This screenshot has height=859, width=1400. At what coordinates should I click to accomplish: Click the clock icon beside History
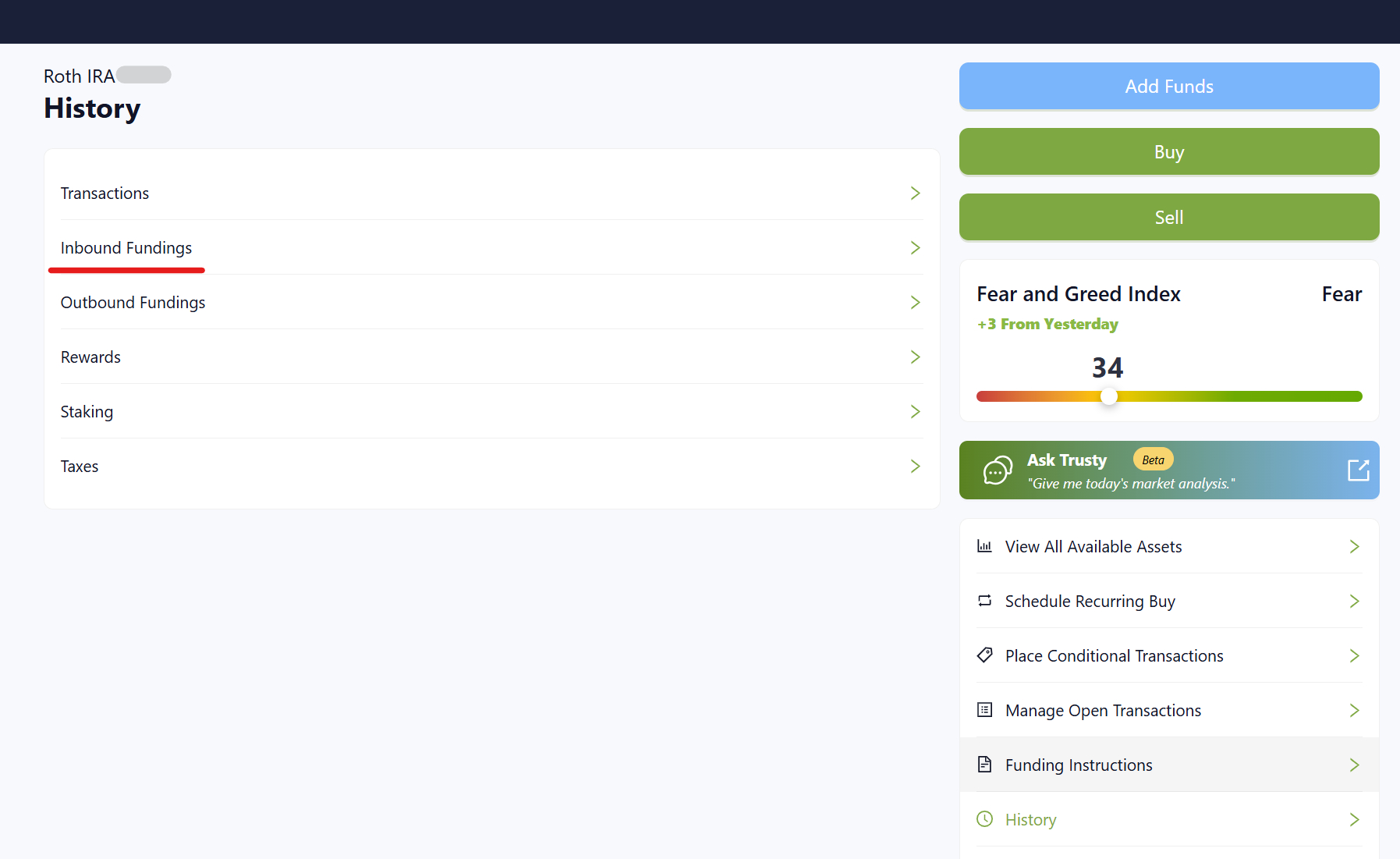pos(984,819)
